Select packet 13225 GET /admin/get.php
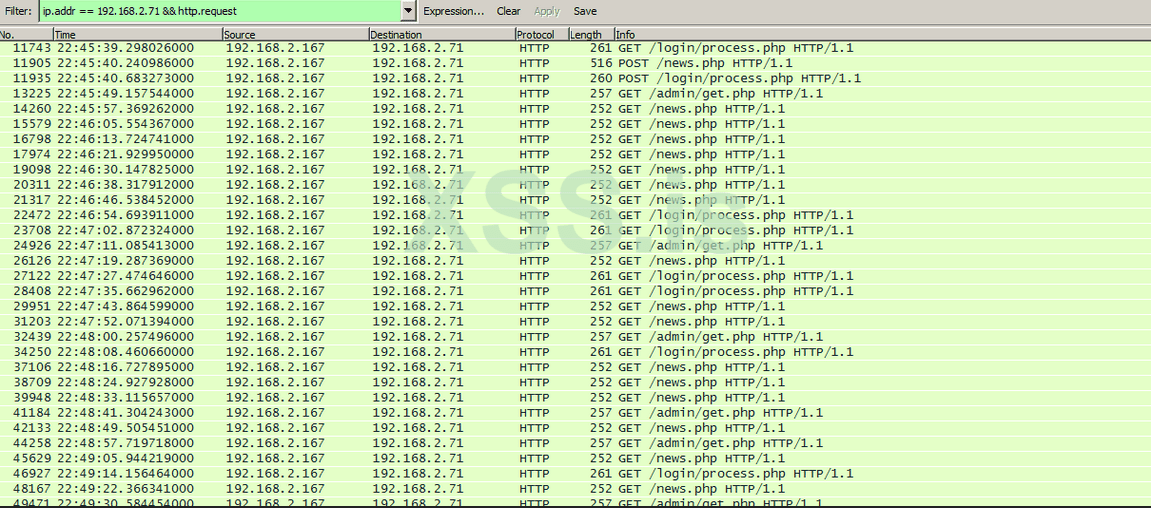Image resolution: width=1151 pixels, height=508 pixels. click(x=576, y=93)
